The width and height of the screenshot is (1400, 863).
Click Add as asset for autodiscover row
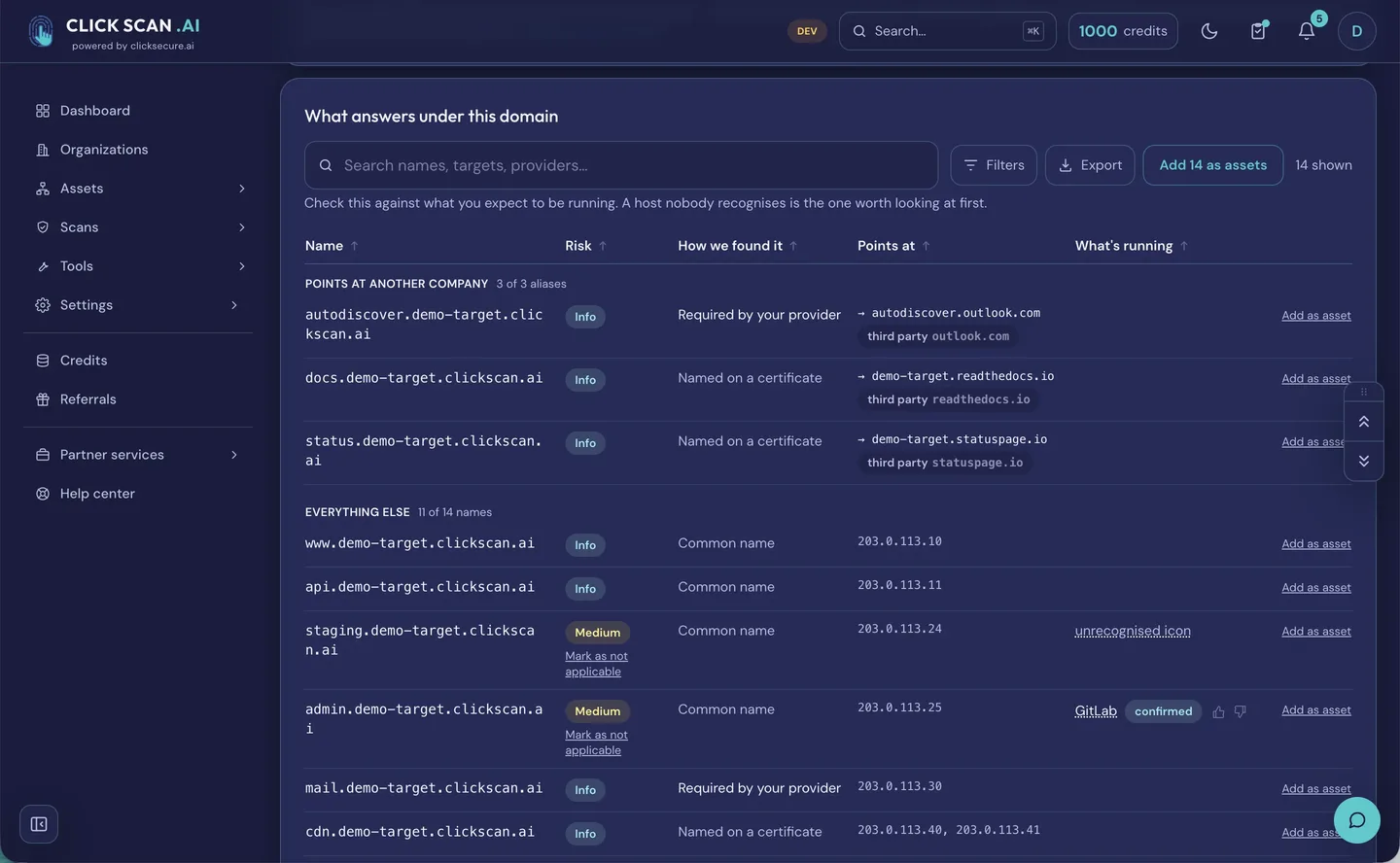(x=1316, y=316)
